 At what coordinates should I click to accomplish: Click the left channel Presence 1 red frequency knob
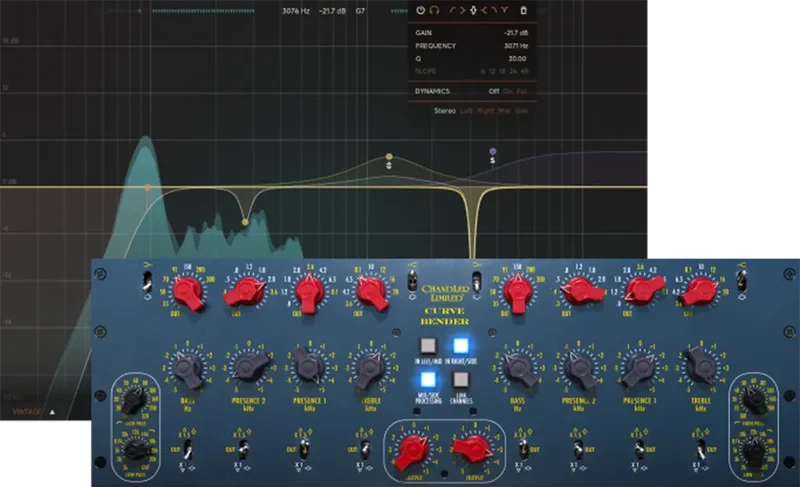point(309,293)
